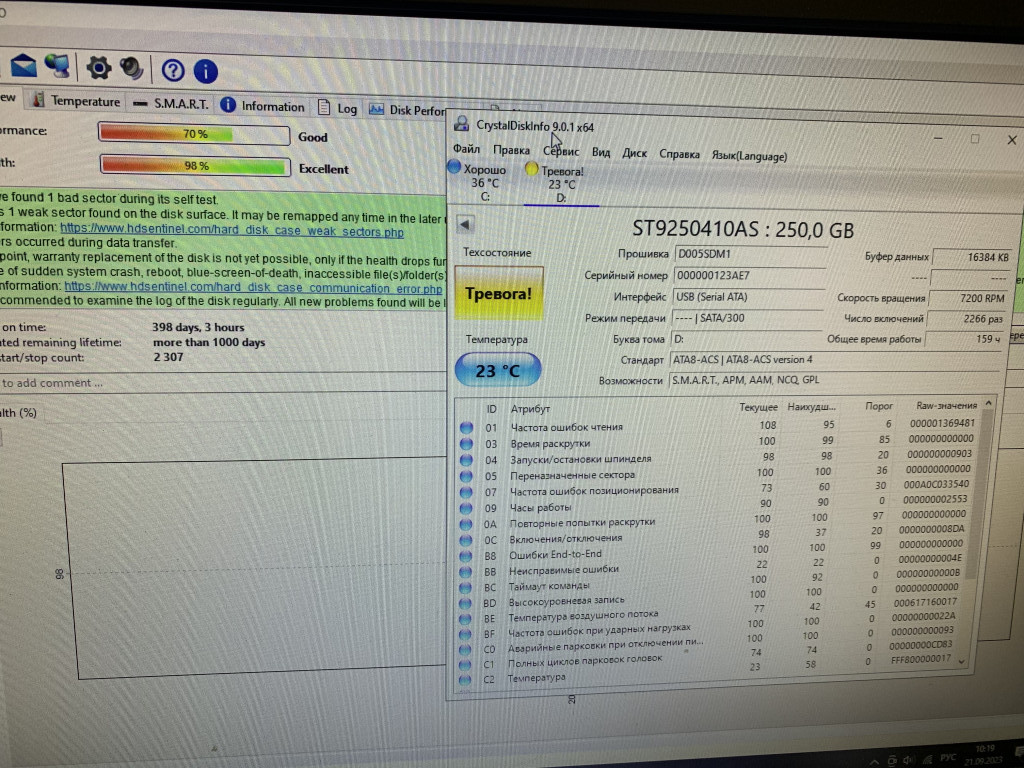The image size is (1024, 768).
Task: Select attribute row 07 Частота ошибок позиционирования
Action: [x=714, y=488]
